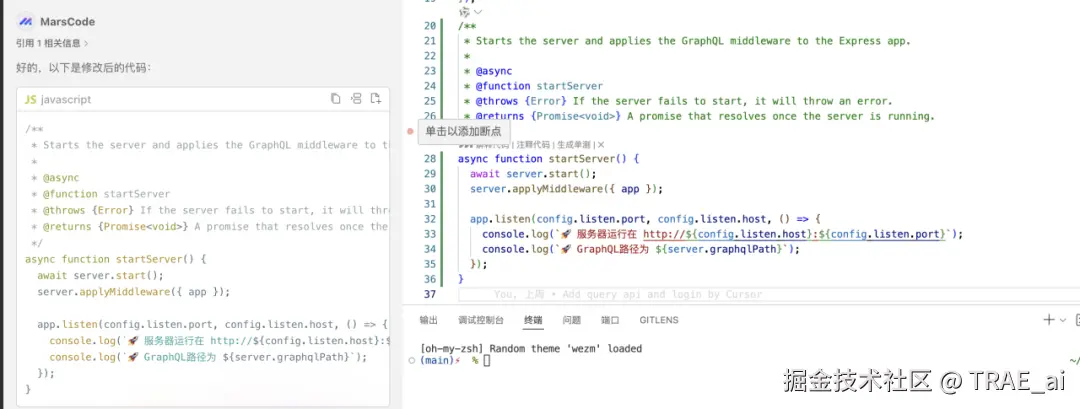
Task: Expand 引用 1 相关信息 references
Action: click(52, 43)
